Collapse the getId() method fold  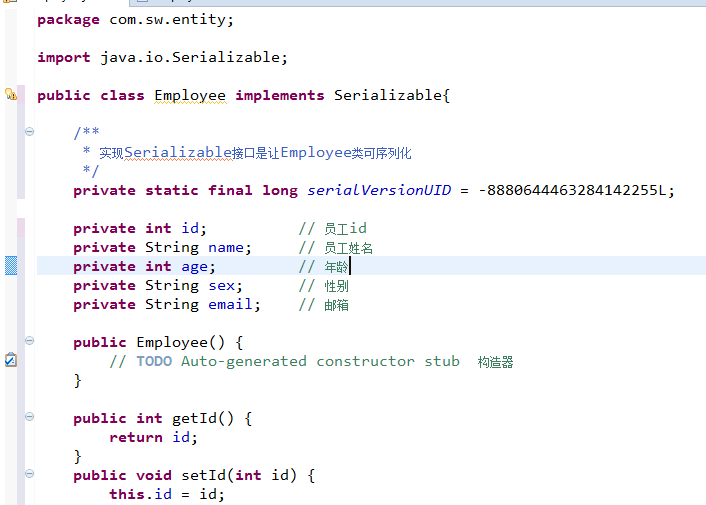coord(29,416)
